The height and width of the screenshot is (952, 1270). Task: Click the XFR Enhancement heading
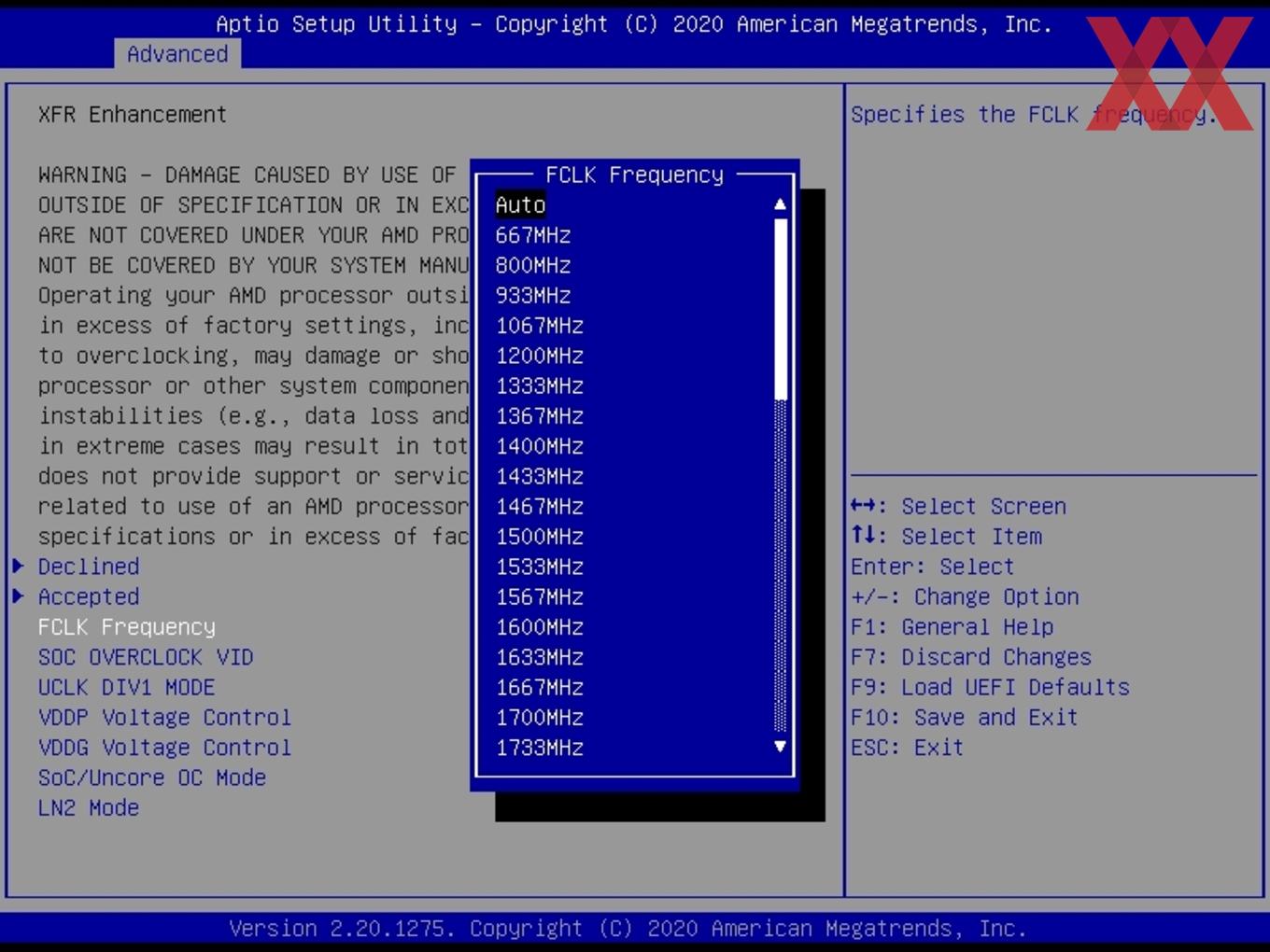[133, 115]
